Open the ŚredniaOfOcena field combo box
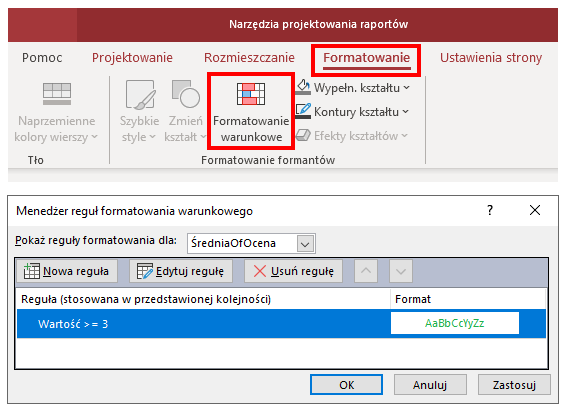The height and width of the screenshot is (410, 568). (x=251, y=243)
